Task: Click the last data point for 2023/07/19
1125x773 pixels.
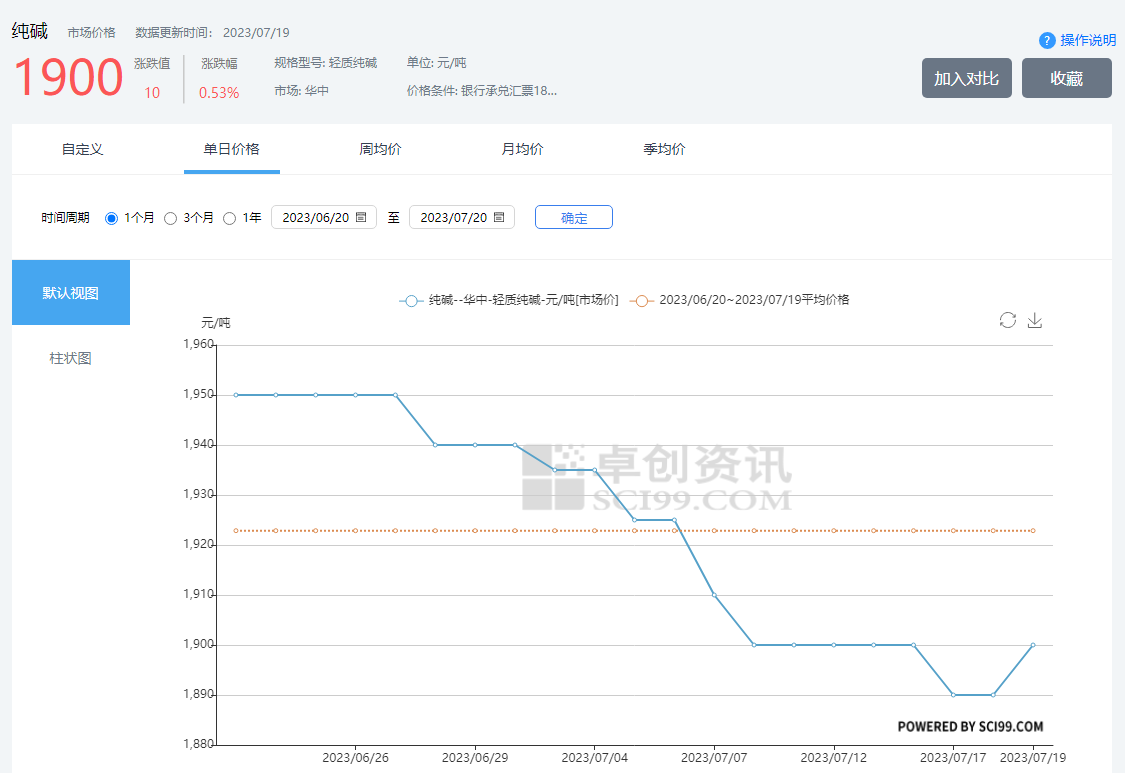Action: point(1032,645)
